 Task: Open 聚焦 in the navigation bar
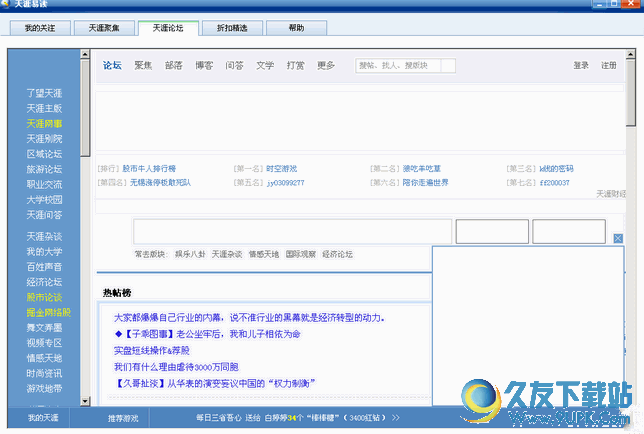pos(143,65)
